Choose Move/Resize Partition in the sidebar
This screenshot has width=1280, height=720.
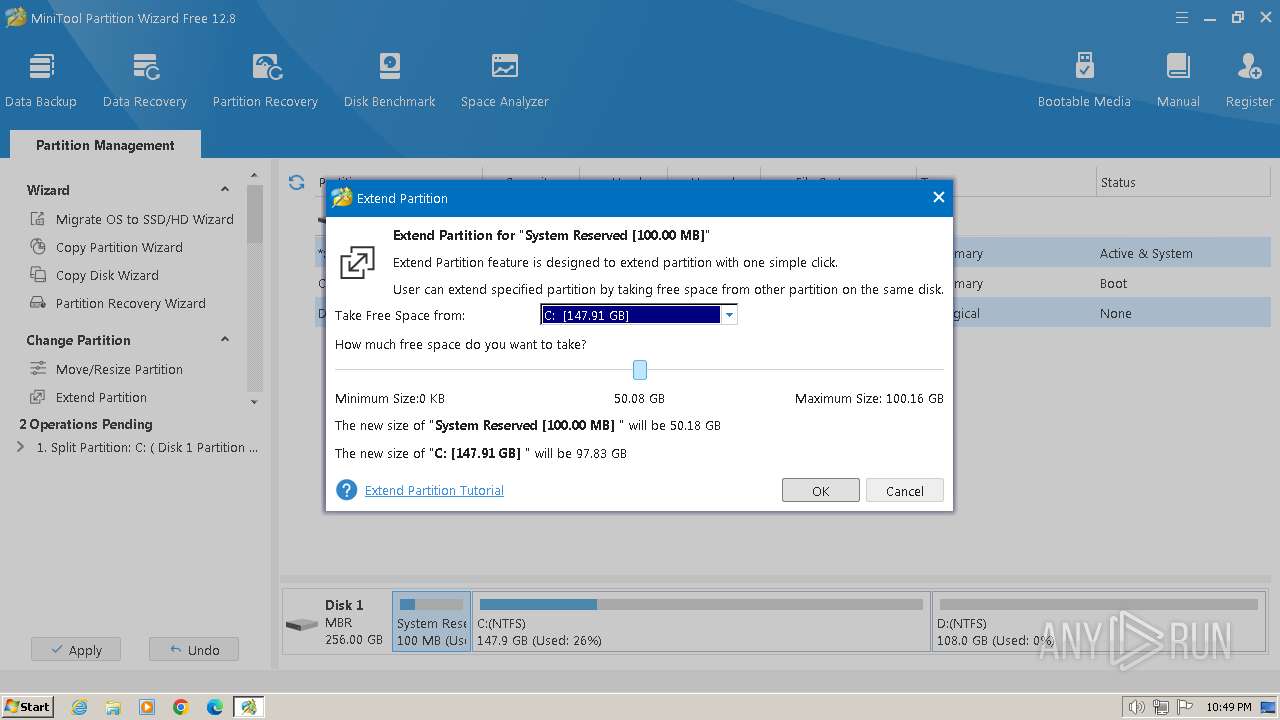107,369
